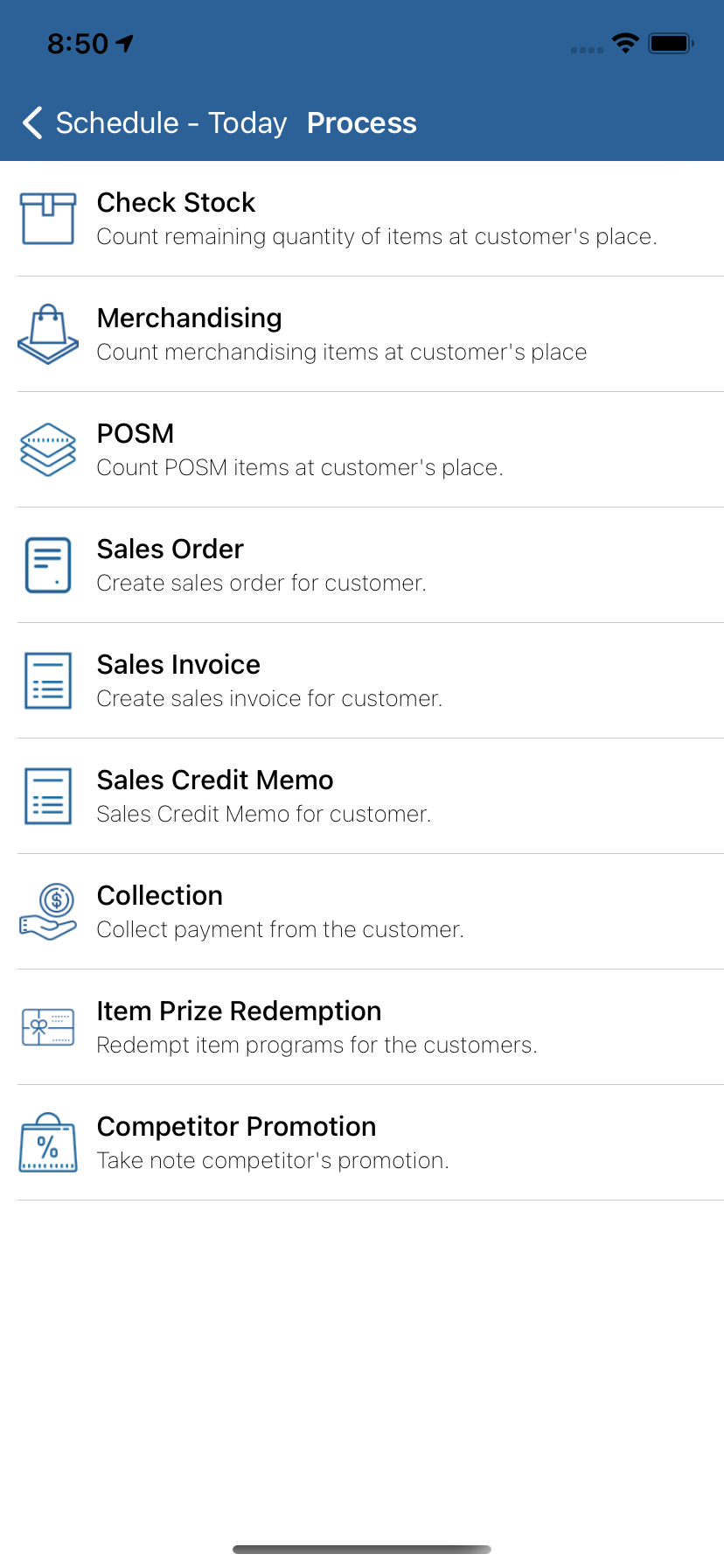Screen dimensions: 724x1568
Task: Open Sales Invoice for customer
Action: 269,698
